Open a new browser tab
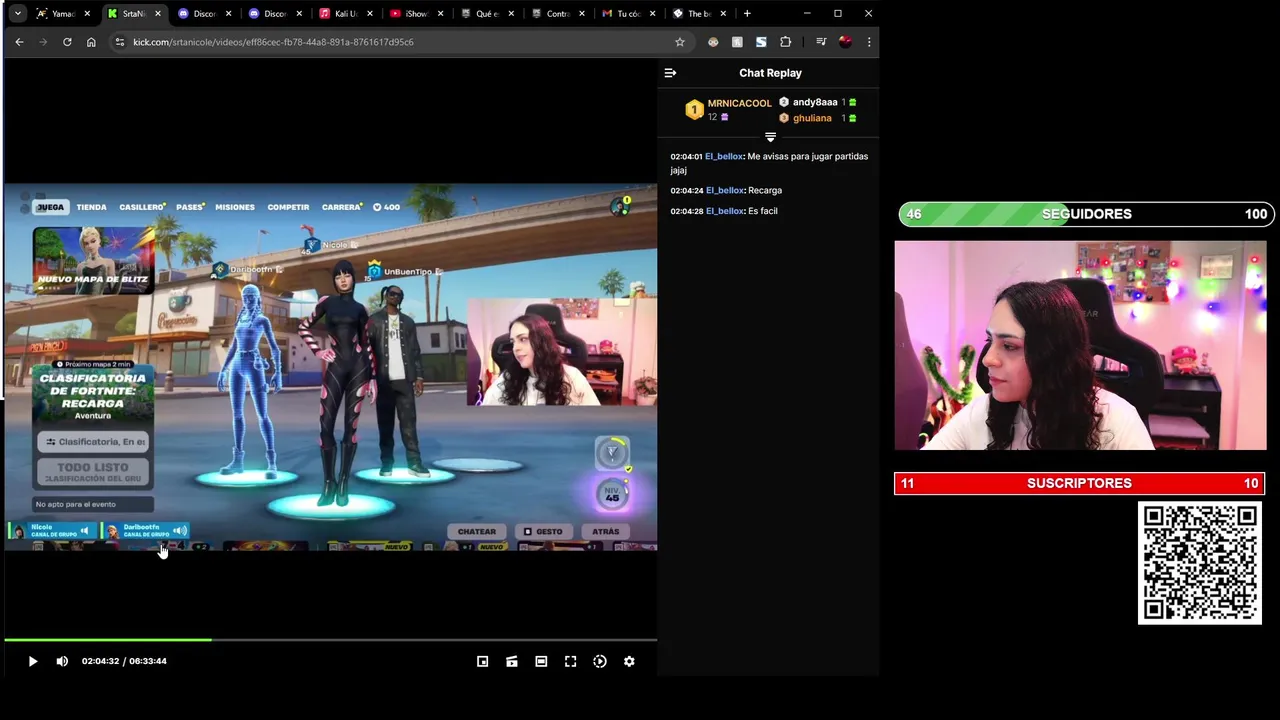This screenshot has width=1280, height=720. pyautogui.click(x=747, y=14)
